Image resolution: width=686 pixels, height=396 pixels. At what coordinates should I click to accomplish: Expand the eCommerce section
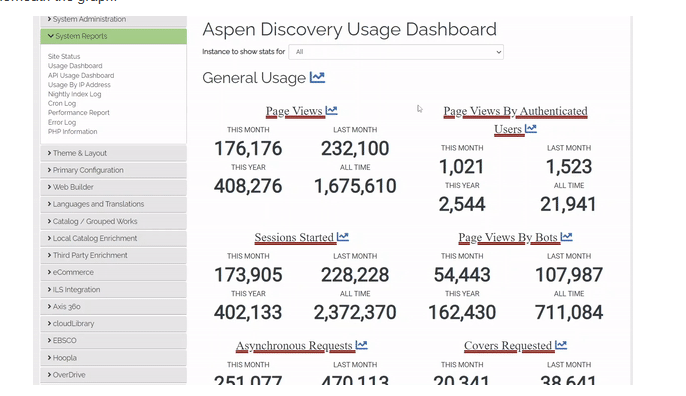point(113,273)
